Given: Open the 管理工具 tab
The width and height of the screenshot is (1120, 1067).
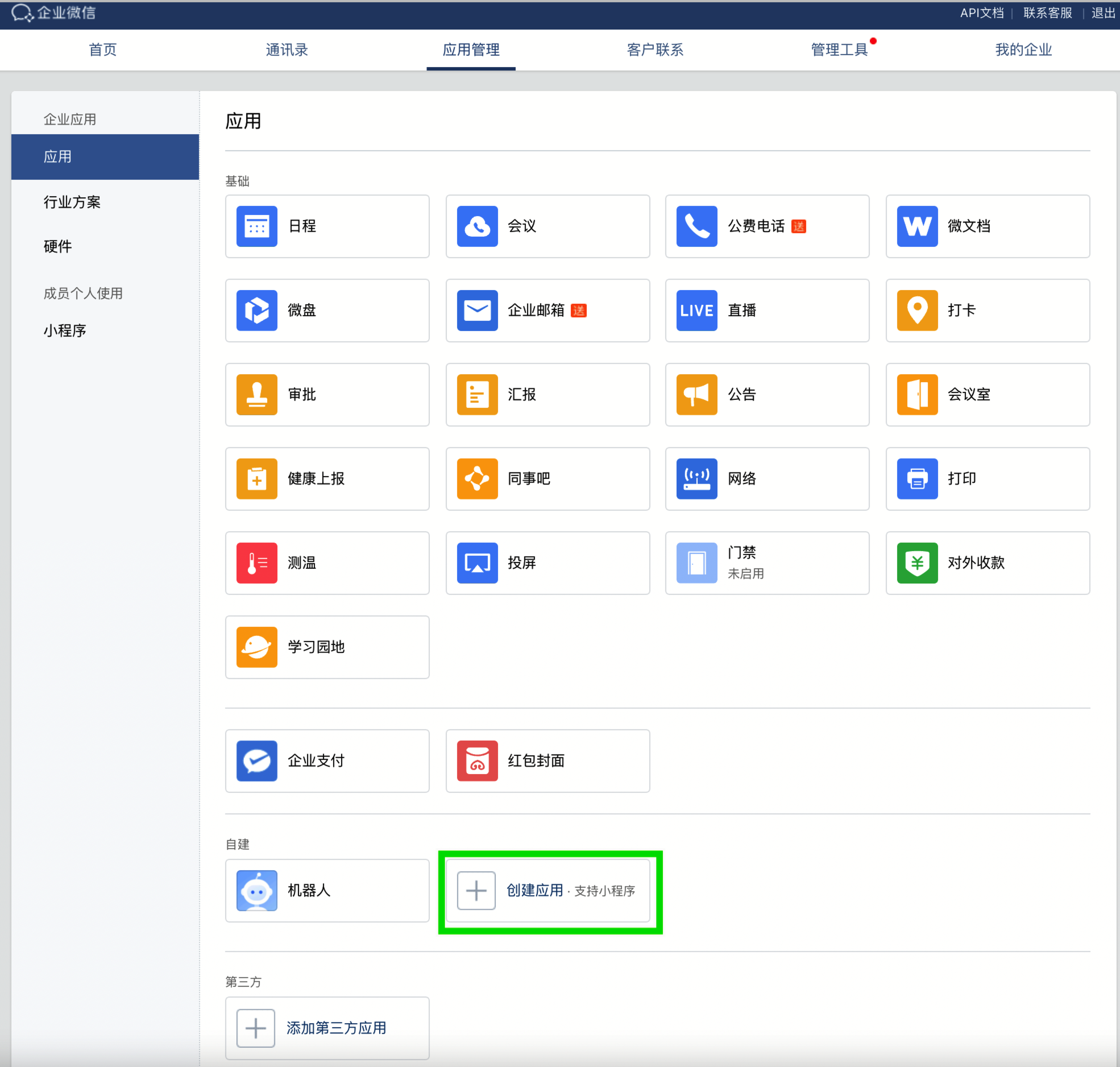Looking at the screenshot, I should tap(839, 50).
